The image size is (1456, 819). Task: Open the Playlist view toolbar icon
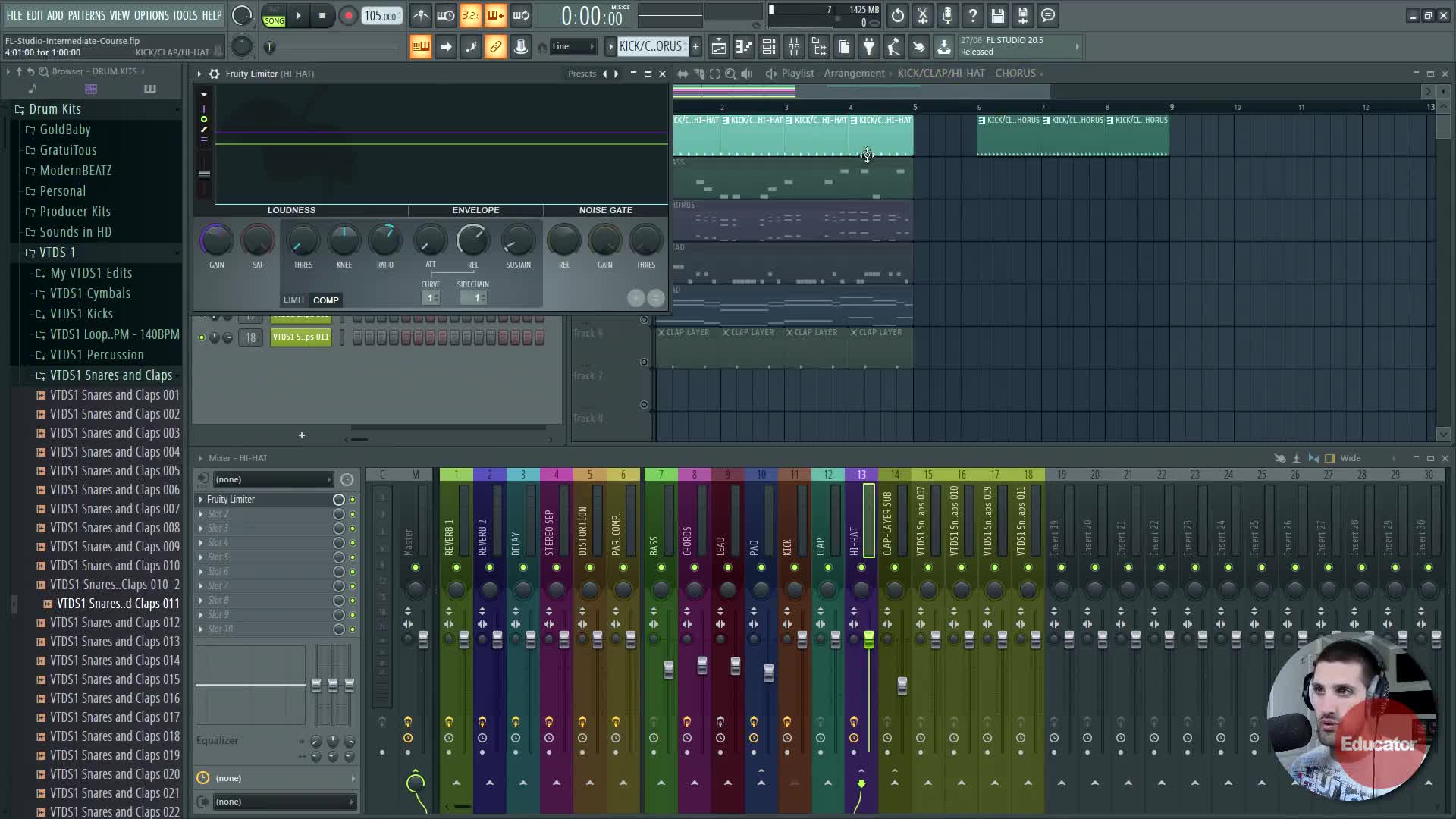point(719,47)
